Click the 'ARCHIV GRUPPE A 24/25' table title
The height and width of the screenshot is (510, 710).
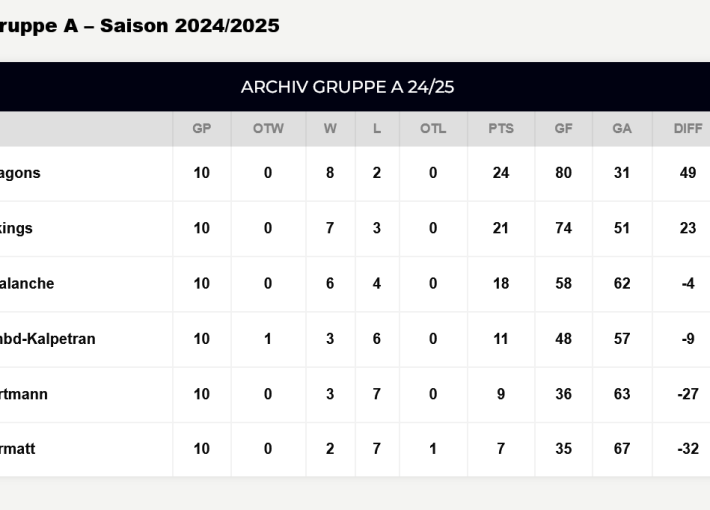click(x=347, y=87)
